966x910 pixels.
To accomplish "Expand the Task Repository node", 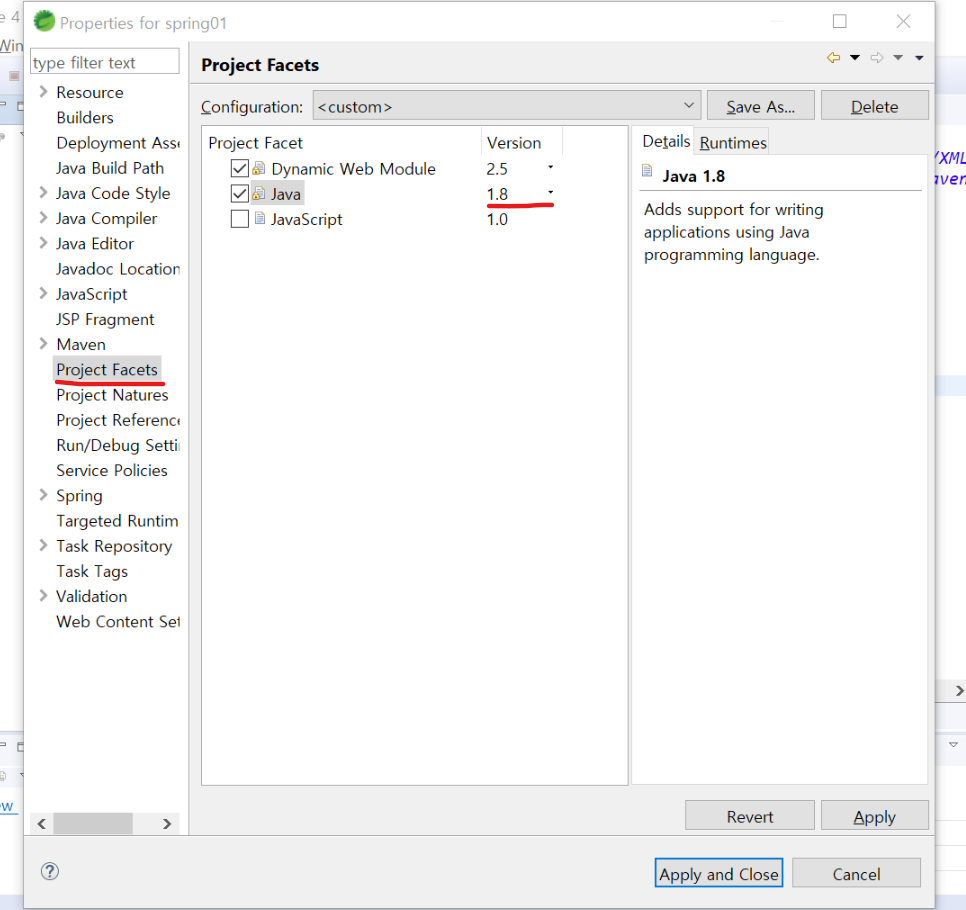I will pyautogui.click(x=43, y=545).
